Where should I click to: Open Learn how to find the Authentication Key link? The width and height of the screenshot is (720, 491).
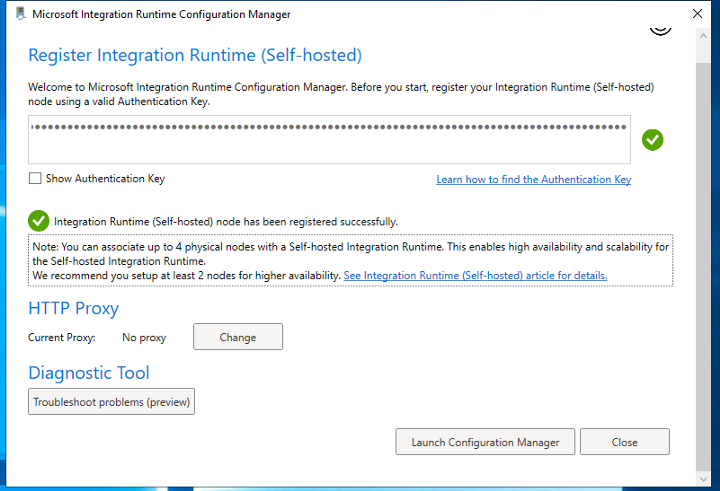coord(533,180)
